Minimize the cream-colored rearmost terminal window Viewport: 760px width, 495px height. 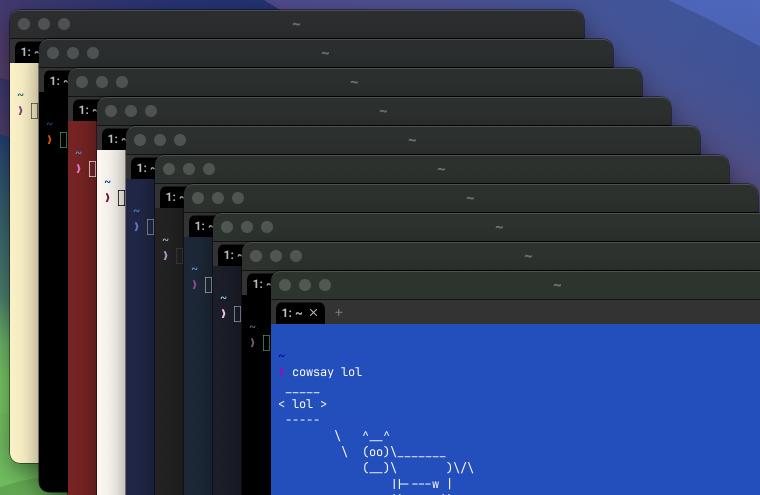tap(44, 24)
